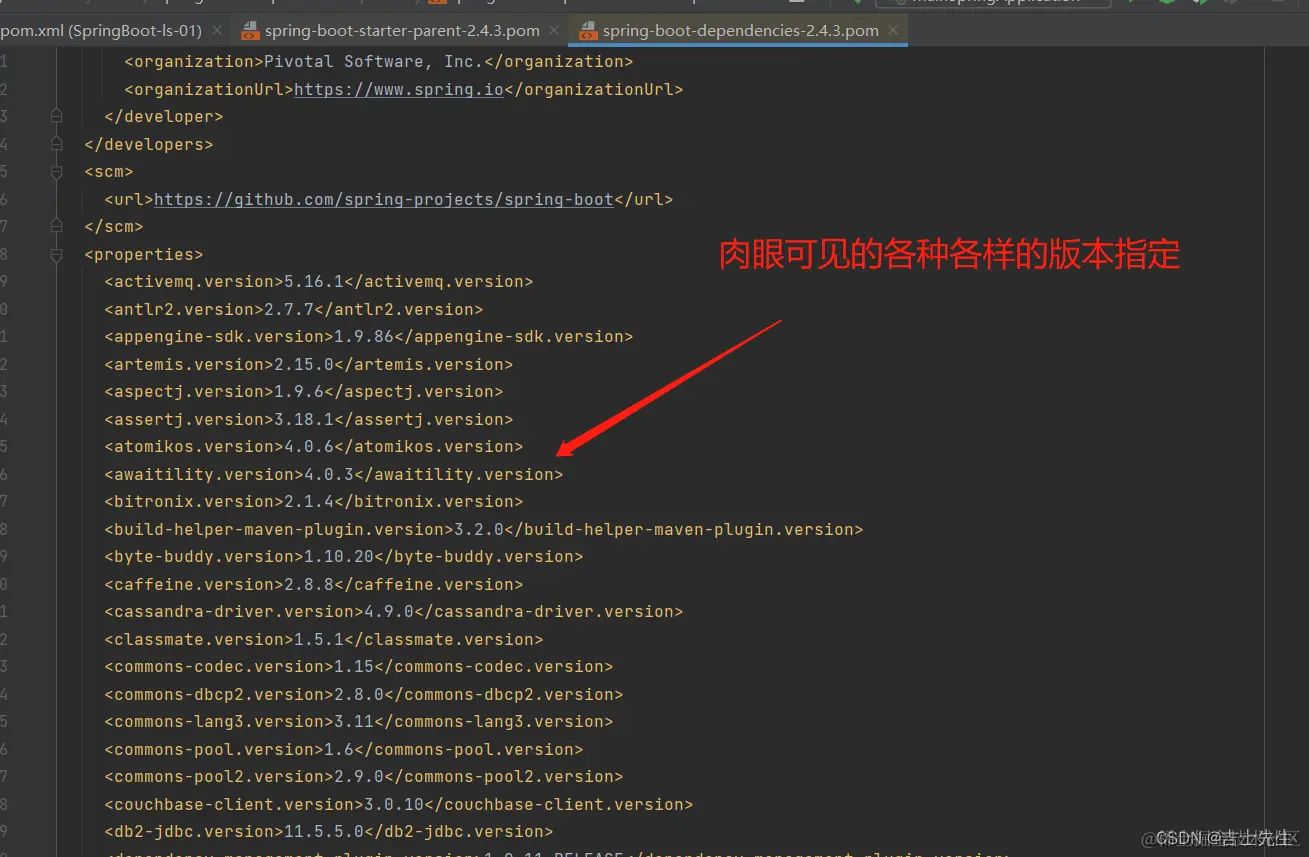Screen dimensions: 1309x857
Task: Click the db2-jdbc.version 11.5.5.0 line
Action: pyautogui.click(x=328, y=831)
